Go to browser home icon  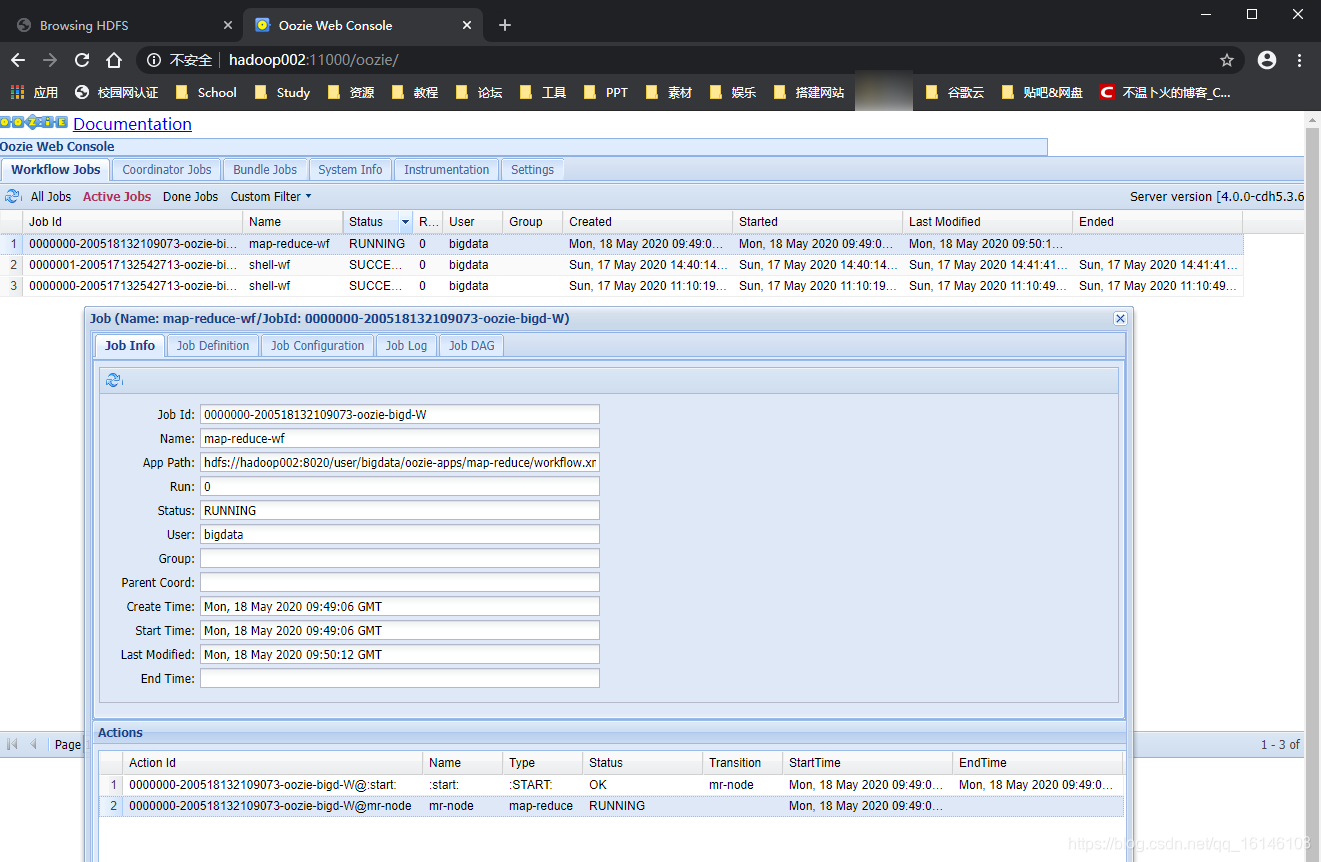[114, 60]
